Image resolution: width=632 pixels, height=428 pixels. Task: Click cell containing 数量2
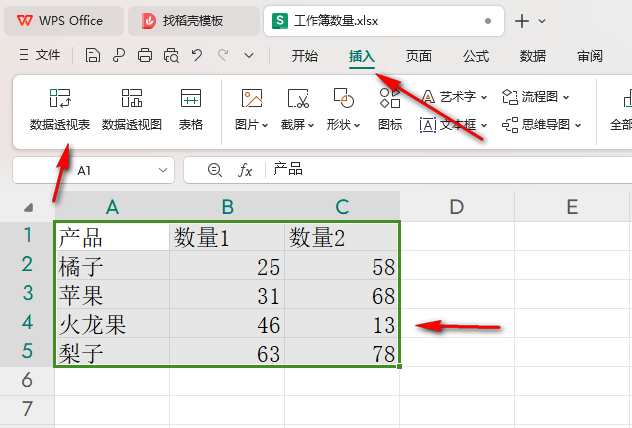[342, 236]
